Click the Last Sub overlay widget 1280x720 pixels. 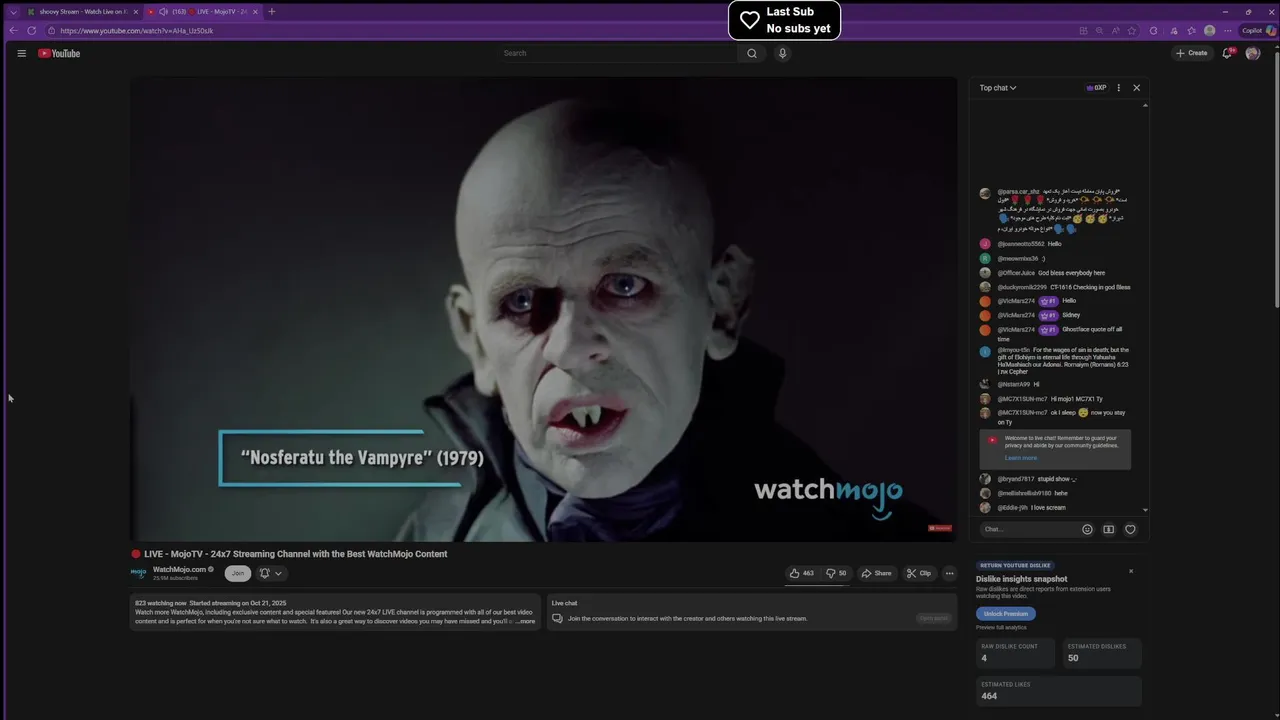point(784,20)
